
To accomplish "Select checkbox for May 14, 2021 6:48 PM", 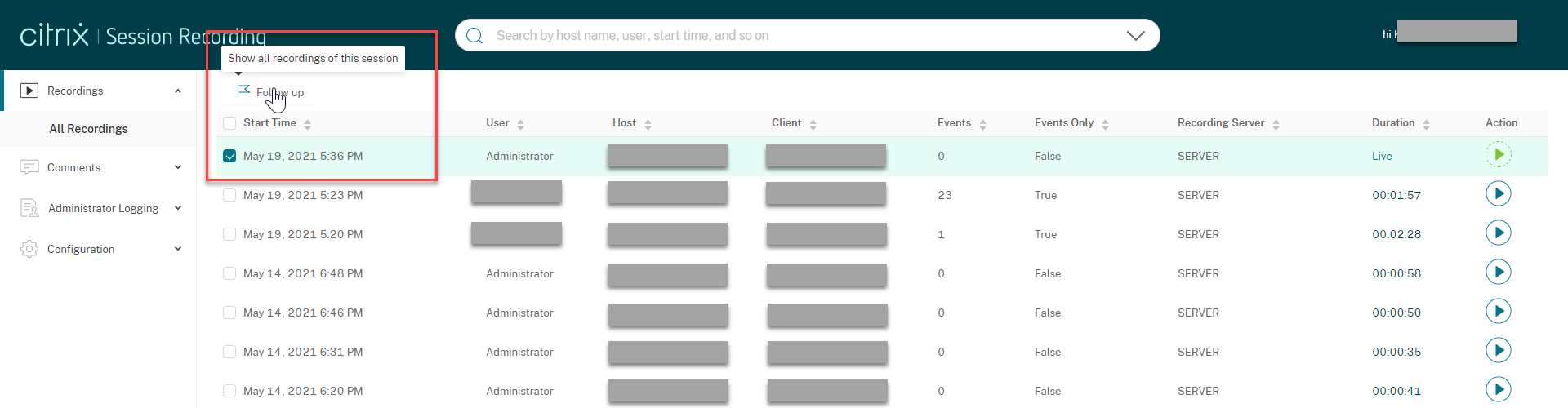I will coord(229,273).
